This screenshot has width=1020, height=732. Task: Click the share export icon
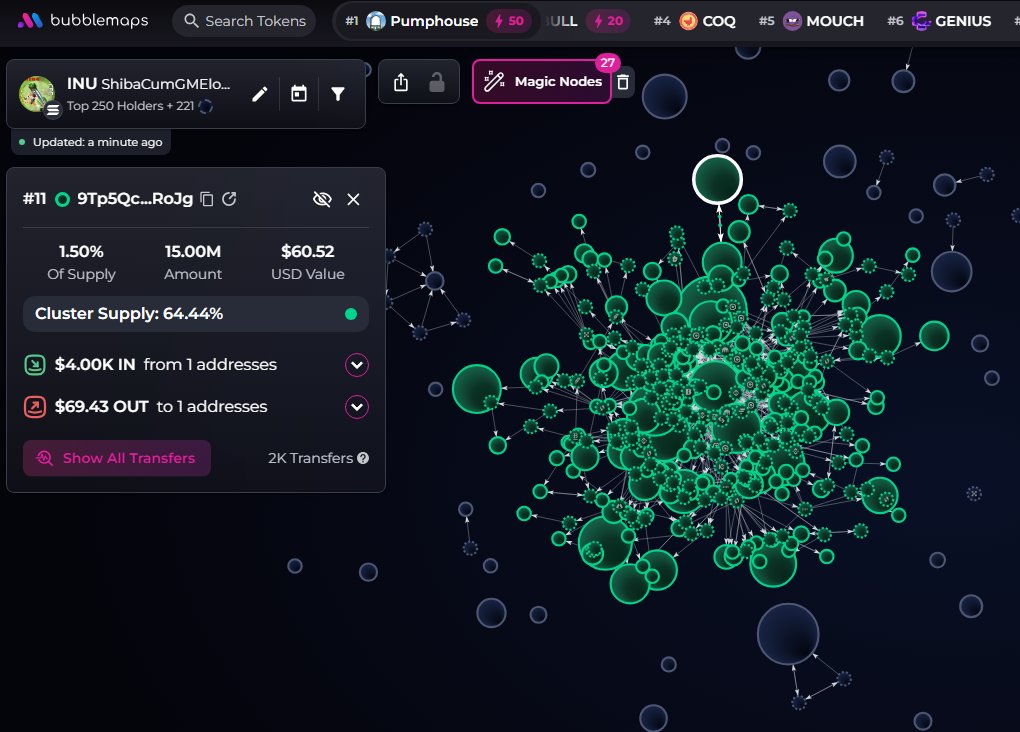coord(401,82)
